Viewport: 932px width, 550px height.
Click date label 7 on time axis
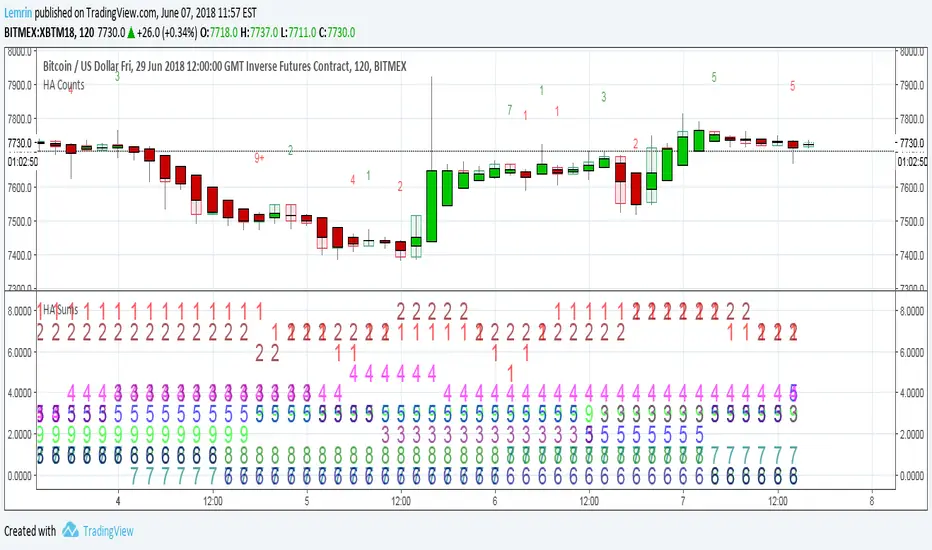[x=683, y=501]
